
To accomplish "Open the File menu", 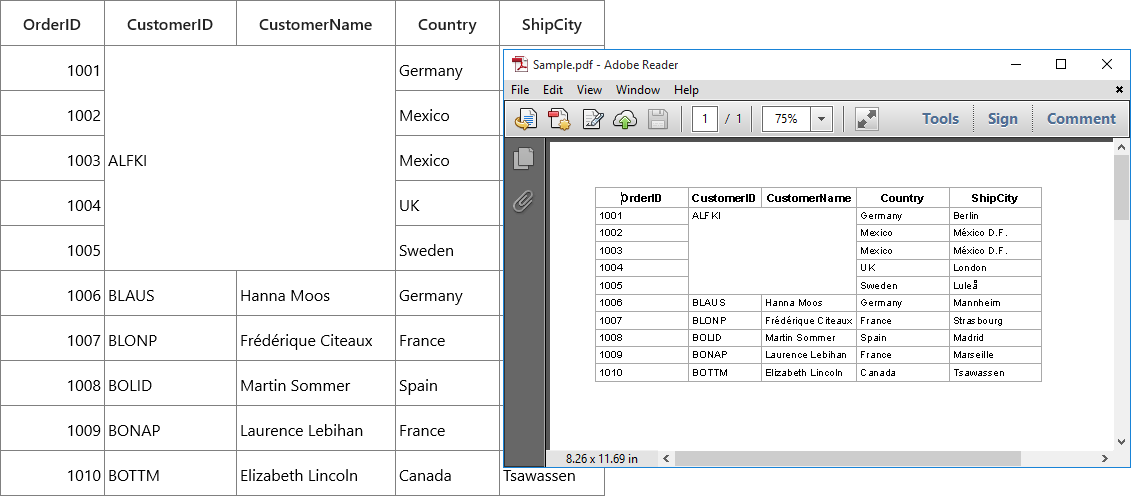I will (x=520, y=90).
